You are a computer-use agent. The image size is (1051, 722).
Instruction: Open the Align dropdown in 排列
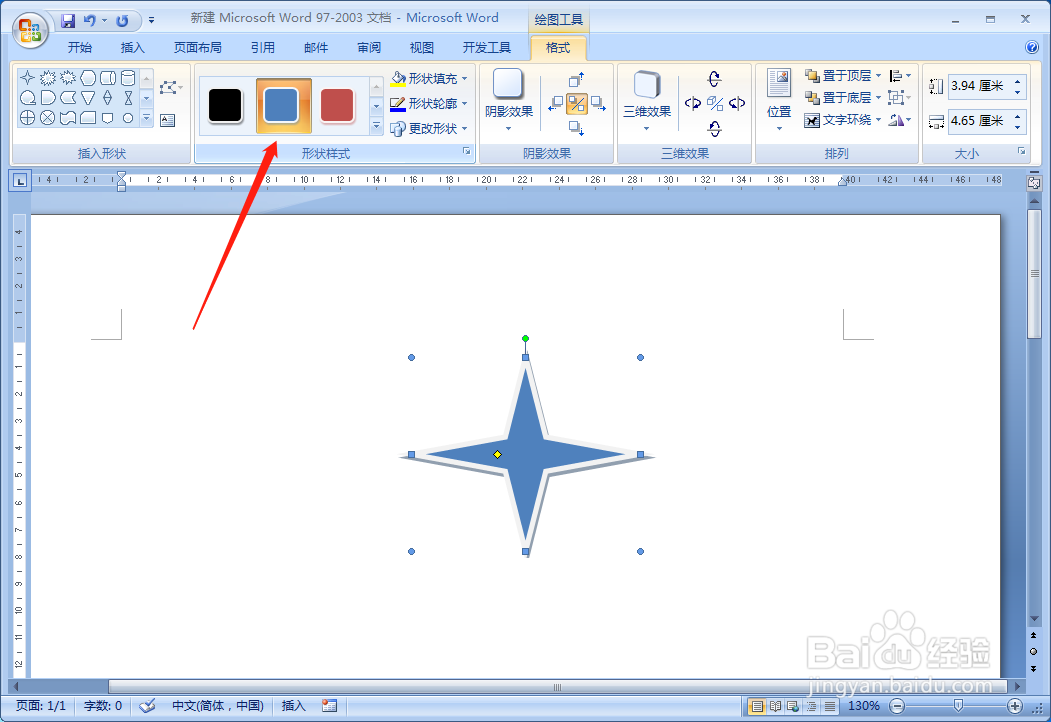click(900, 76)
